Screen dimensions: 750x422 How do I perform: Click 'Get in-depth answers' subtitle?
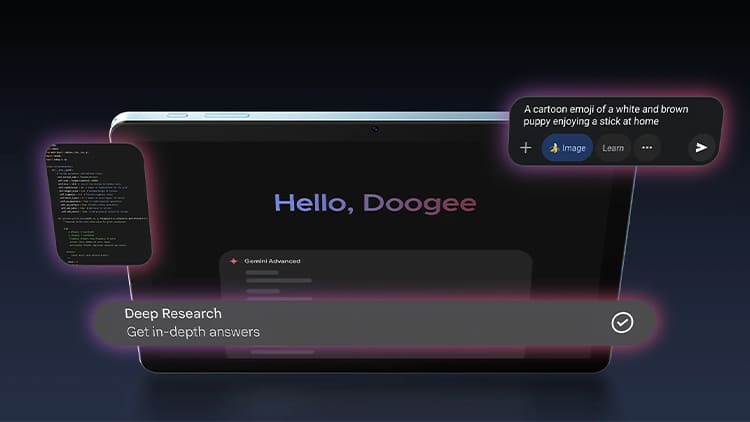point(193,332)
